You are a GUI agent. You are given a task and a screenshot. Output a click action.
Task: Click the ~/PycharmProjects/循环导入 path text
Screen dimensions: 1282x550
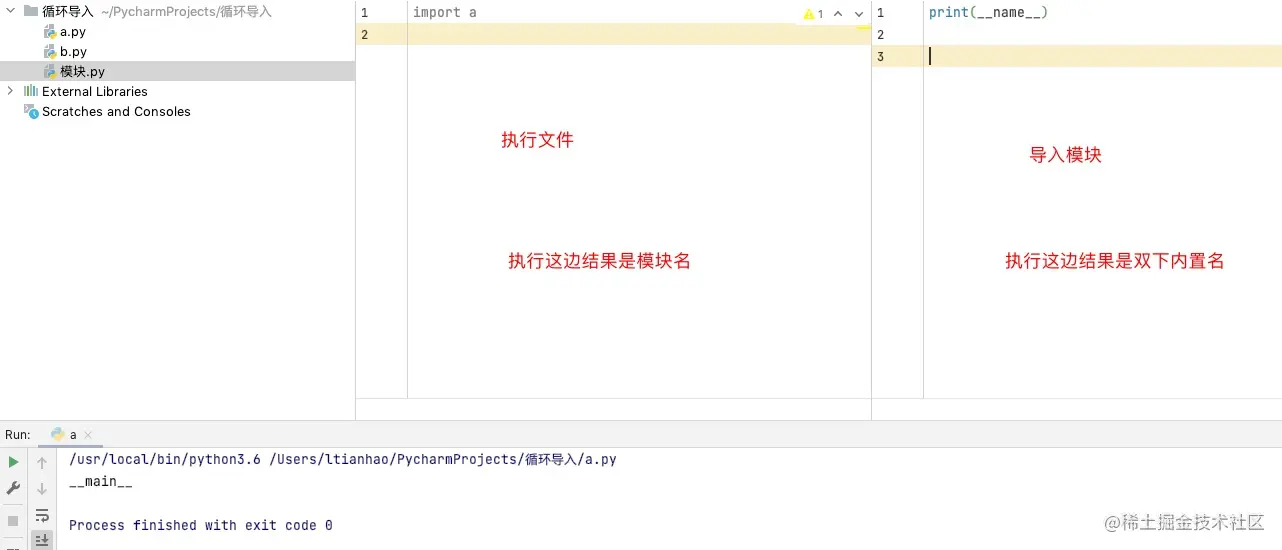point(186,12)
